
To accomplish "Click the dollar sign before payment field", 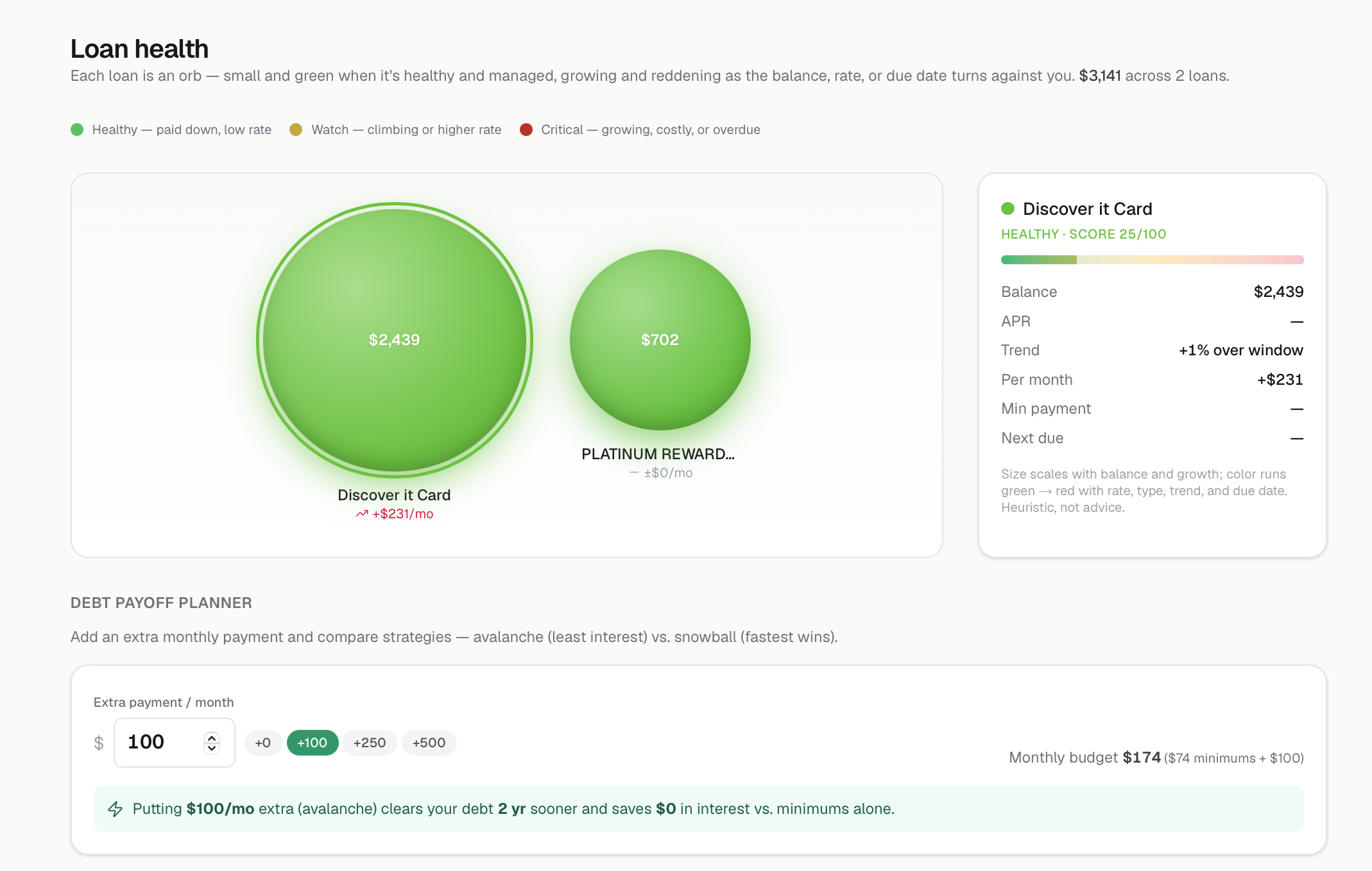I will click(99, 743).
